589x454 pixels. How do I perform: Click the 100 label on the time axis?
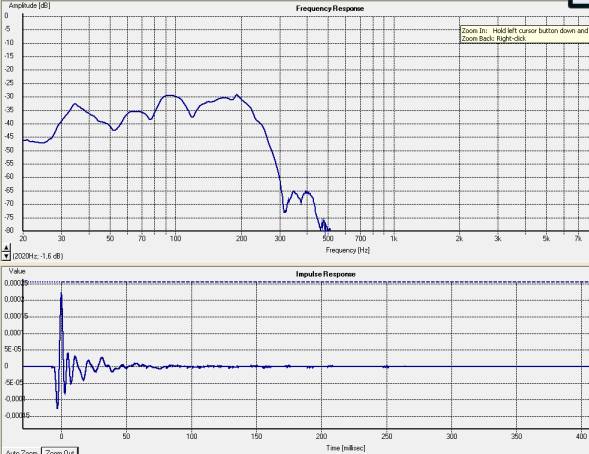(192, 436)
